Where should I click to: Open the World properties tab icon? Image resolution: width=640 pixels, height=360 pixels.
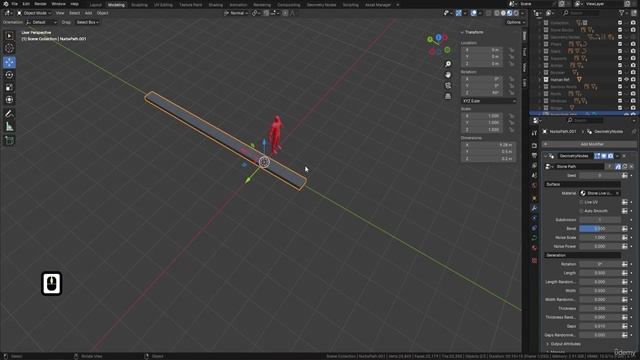[534, 186]
